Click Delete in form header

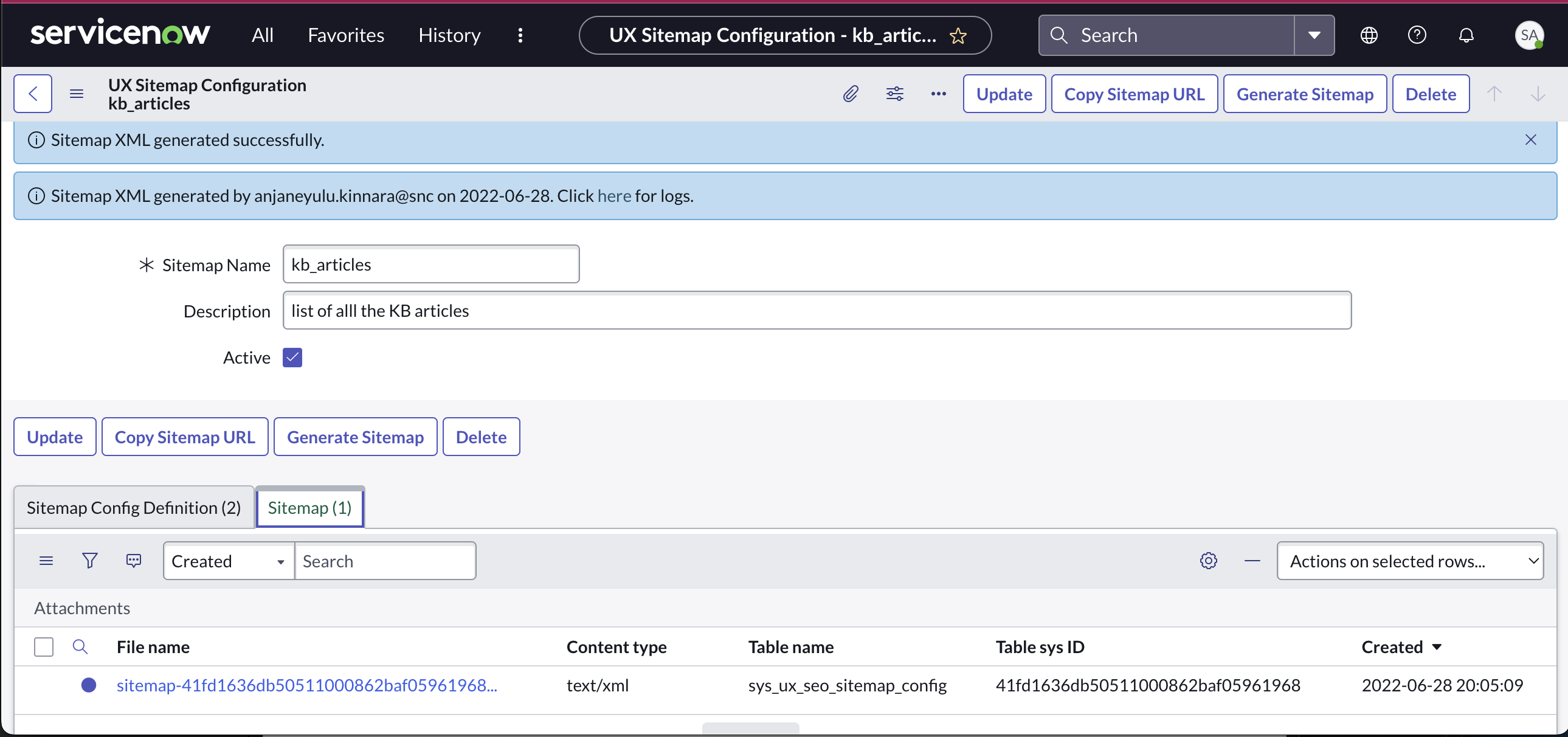click(1431, 94)
